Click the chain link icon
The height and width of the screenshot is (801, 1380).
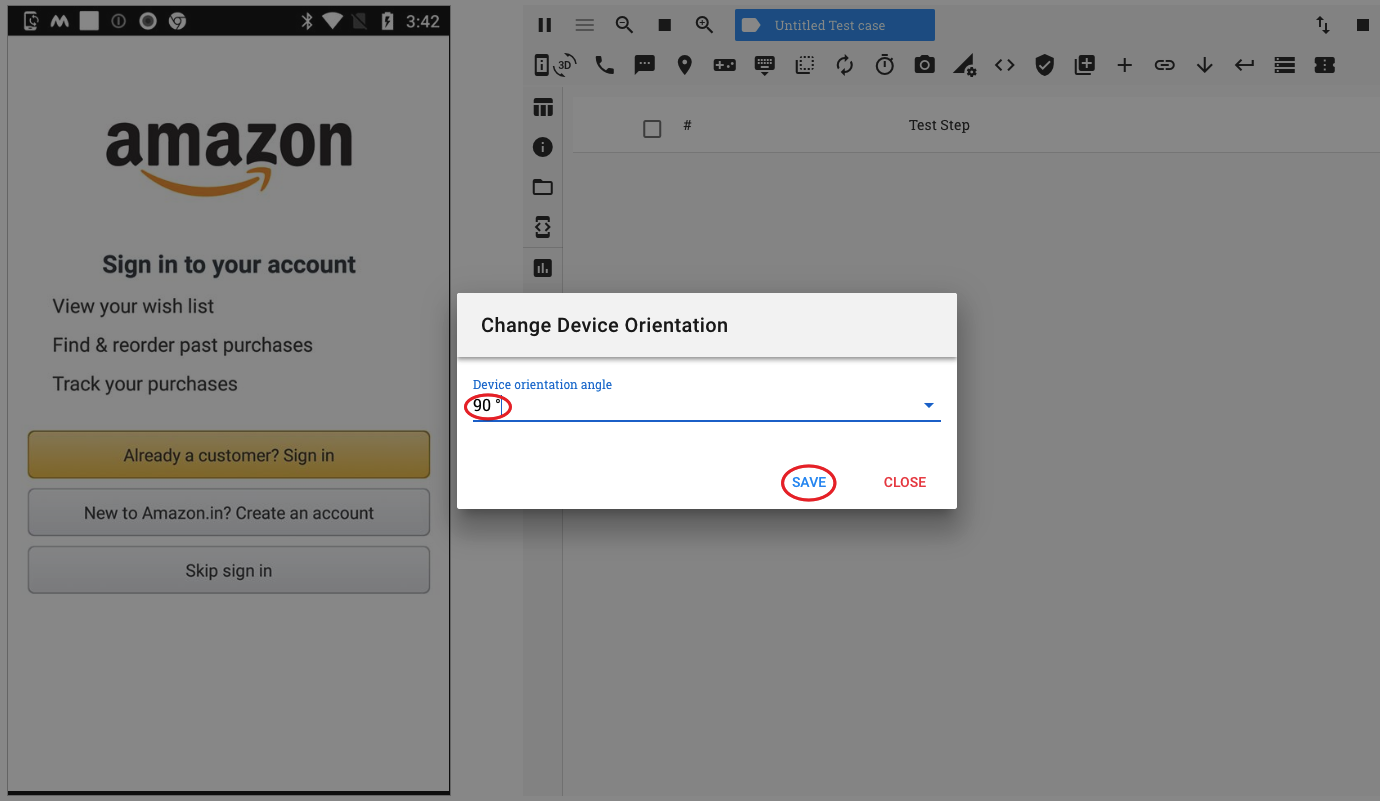point(1165,65)
